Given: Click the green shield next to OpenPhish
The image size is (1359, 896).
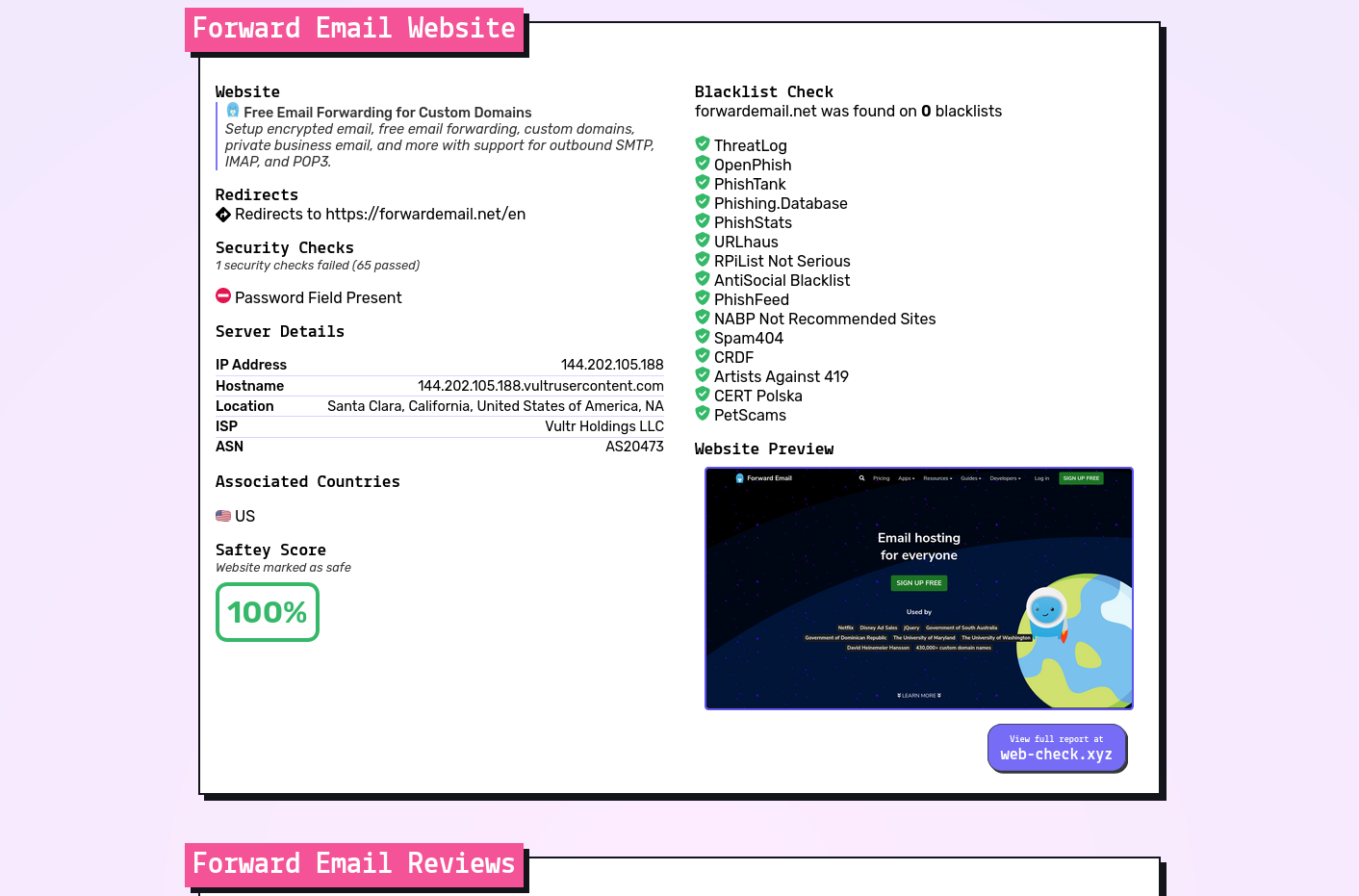Looking at the screenshot, I should pyautogui.click(x=703, y=163).
